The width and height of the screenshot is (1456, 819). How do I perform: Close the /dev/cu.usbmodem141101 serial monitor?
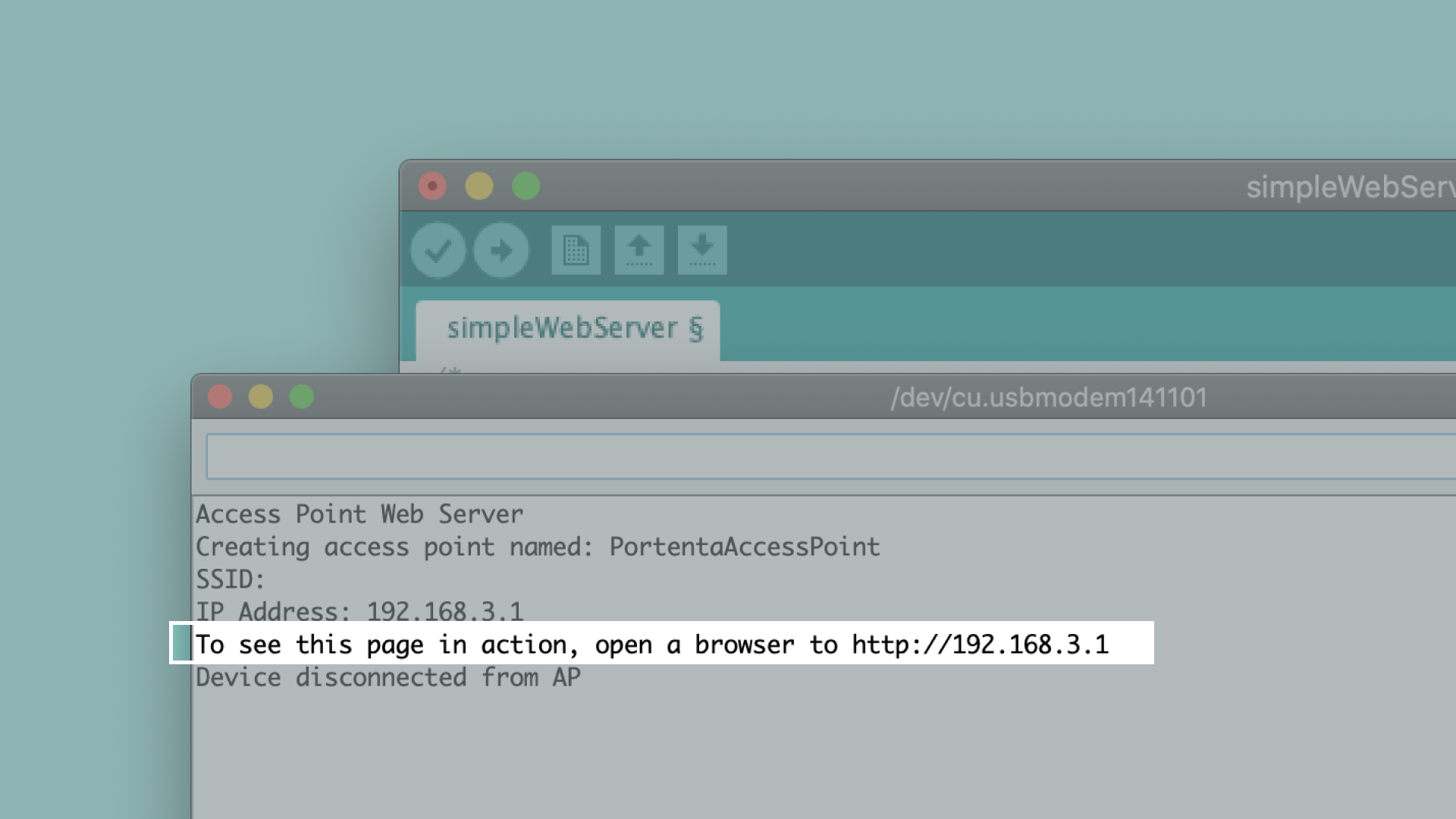click(x=220, y=397)
